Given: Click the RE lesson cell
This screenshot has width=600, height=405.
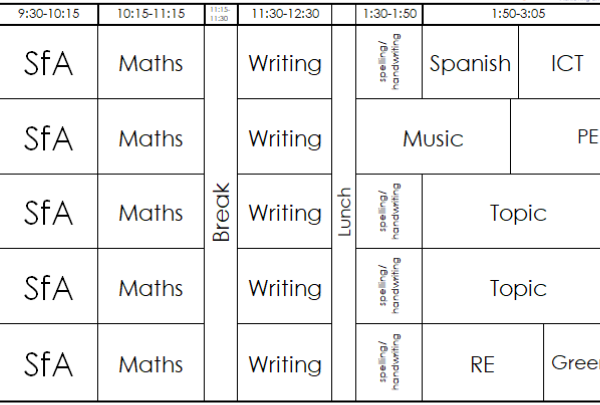Looking at the screenshot, I should pyautogui.click(x=482, y=363).
